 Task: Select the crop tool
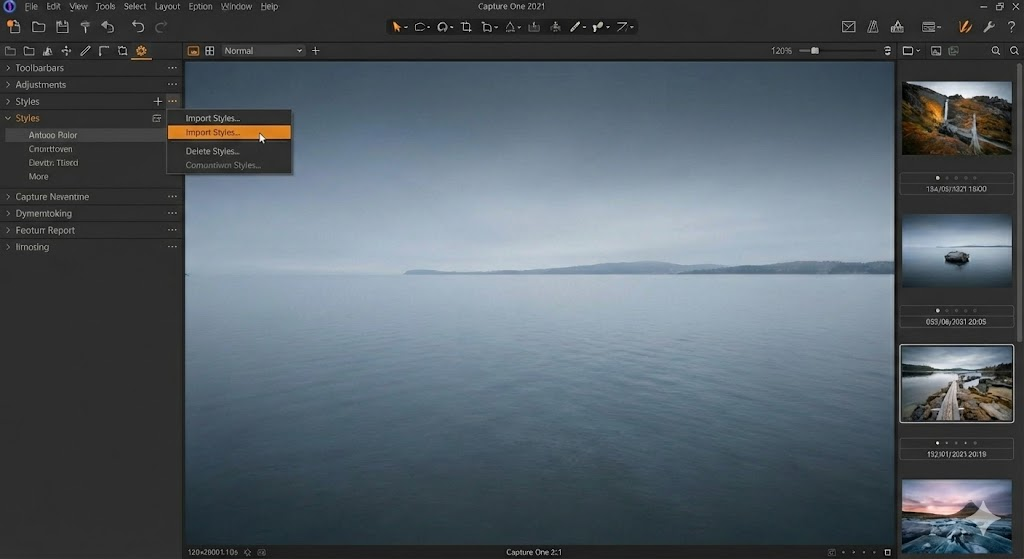(x=466, y=27)
